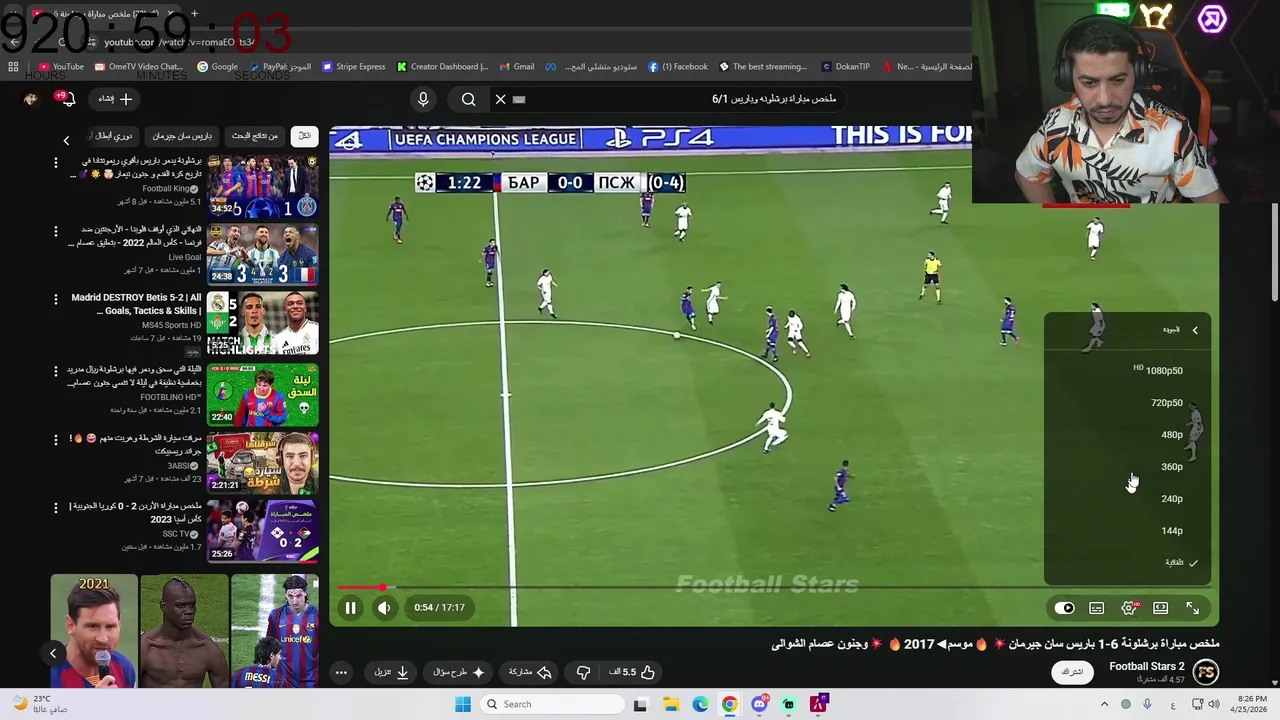Click the video progress bar scrubber
The height and width of the screenshot is (720, 1280).
pyautogui.click(x=383, y=587)
